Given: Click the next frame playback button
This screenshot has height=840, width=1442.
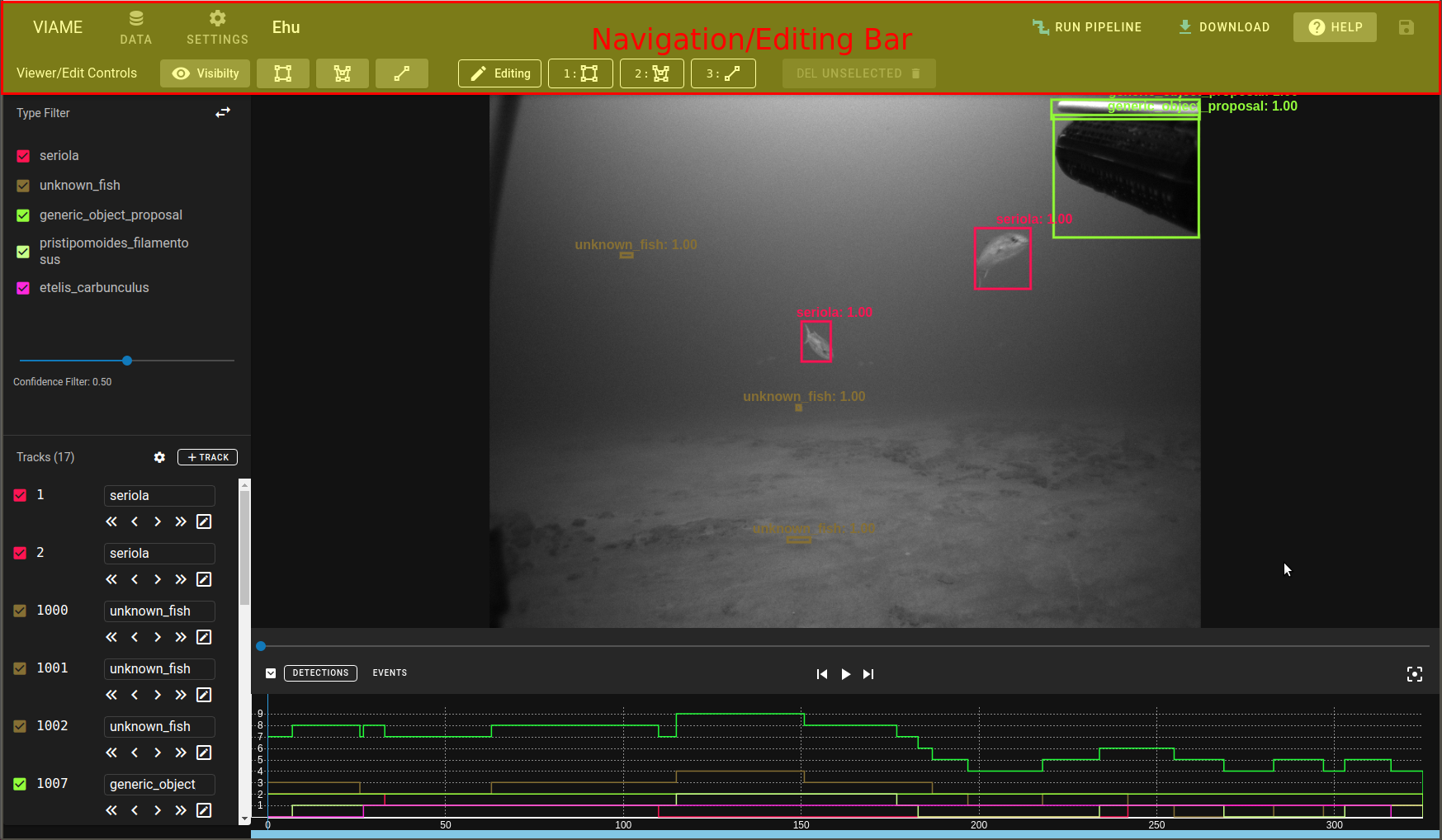Looking at the screenshot, I should [x=868, y=674].
